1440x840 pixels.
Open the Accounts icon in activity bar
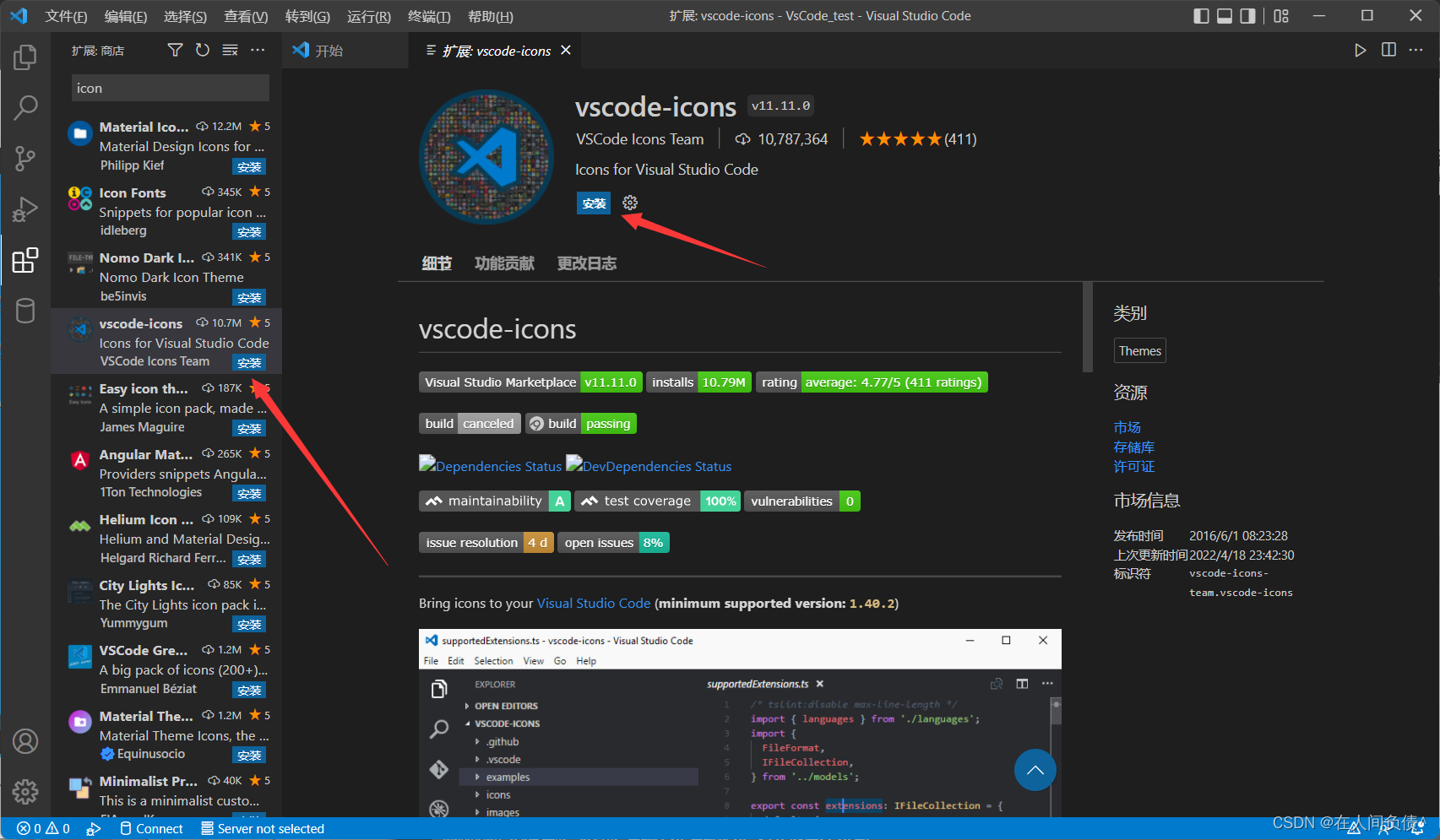click(25, 741)
